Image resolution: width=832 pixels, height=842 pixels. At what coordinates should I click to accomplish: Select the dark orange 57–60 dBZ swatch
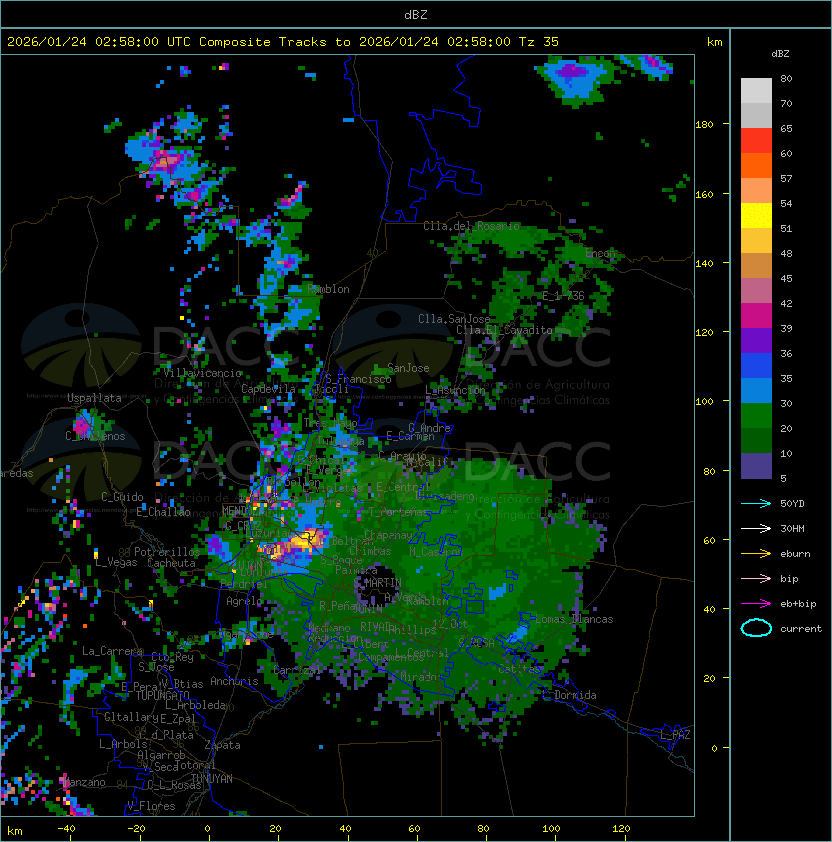[756, 165]
